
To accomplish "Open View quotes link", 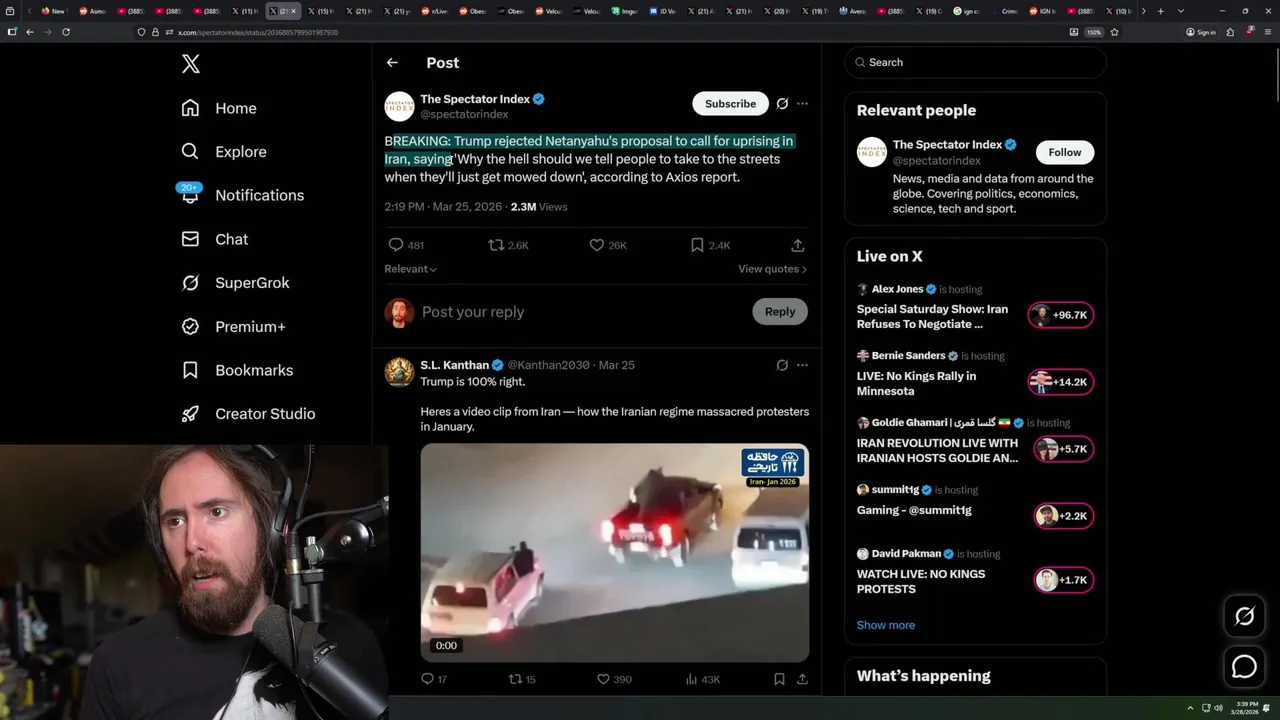I will pyautogui.click(x=772, y=269).
